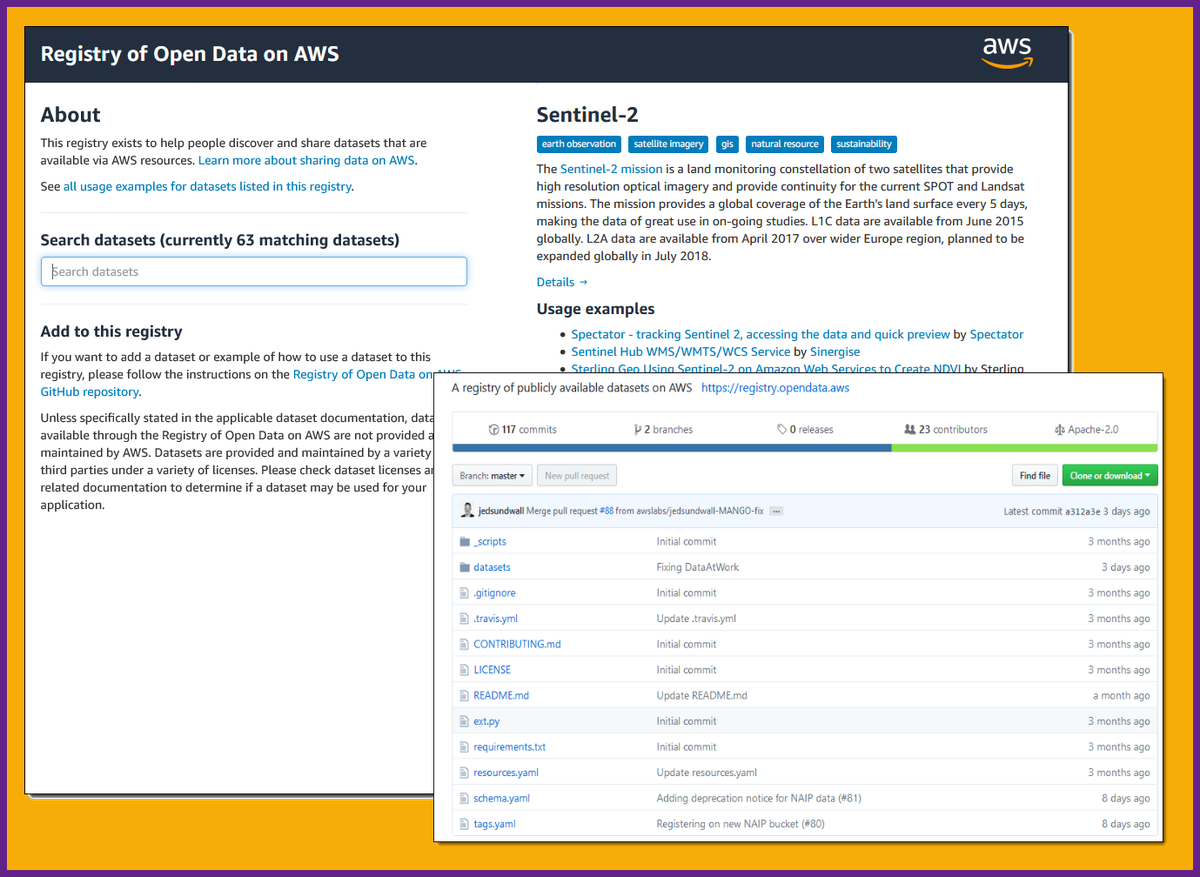Viewport: 1200px width, 877px height.
Task: Open the datasets folder name link
Action: 492,567
